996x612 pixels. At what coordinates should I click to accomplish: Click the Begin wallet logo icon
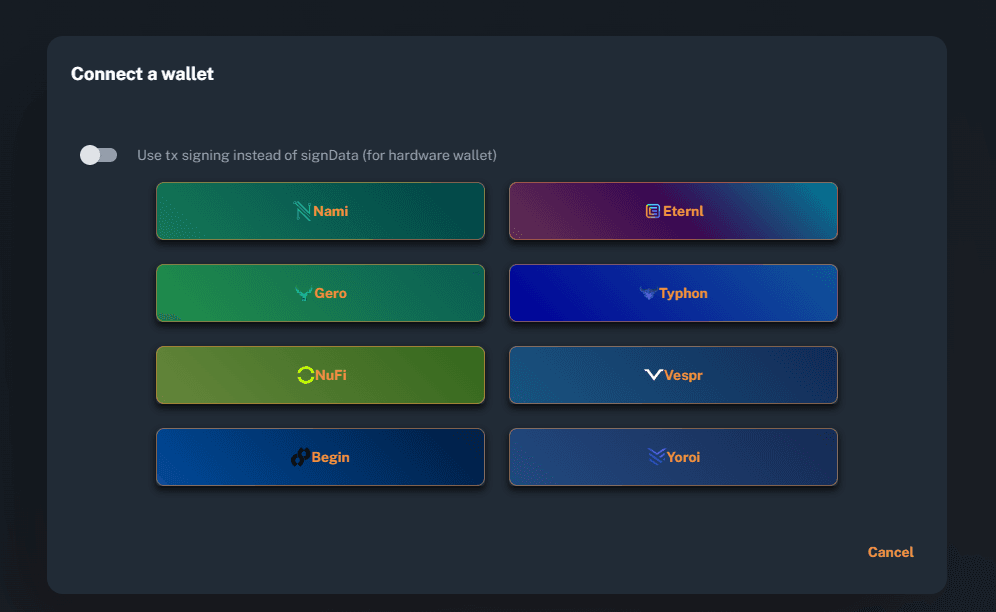click(x=300, y=457)
